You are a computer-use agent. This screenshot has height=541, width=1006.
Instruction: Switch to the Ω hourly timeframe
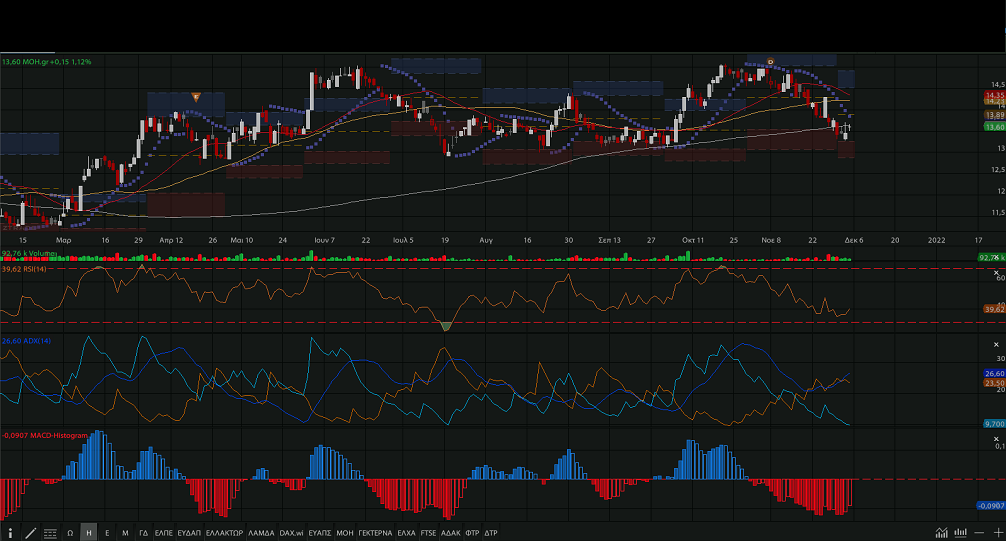[x=70, y=533]
